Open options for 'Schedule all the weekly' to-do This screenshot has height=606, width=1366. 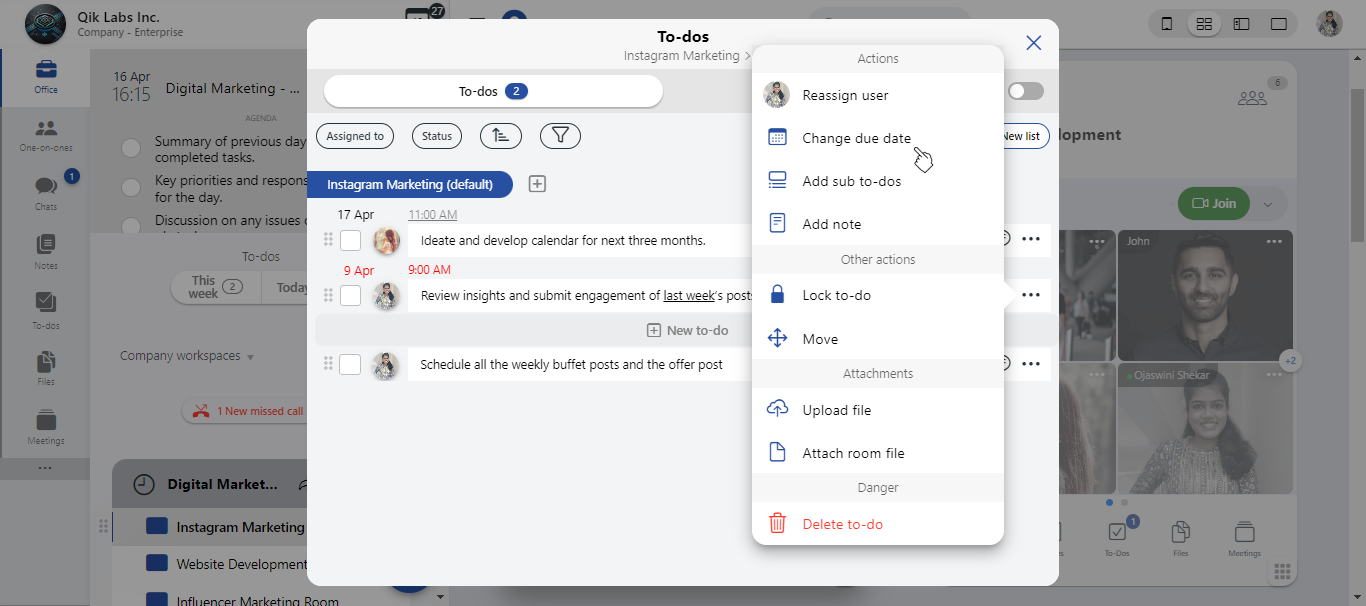pos(1031,365)
